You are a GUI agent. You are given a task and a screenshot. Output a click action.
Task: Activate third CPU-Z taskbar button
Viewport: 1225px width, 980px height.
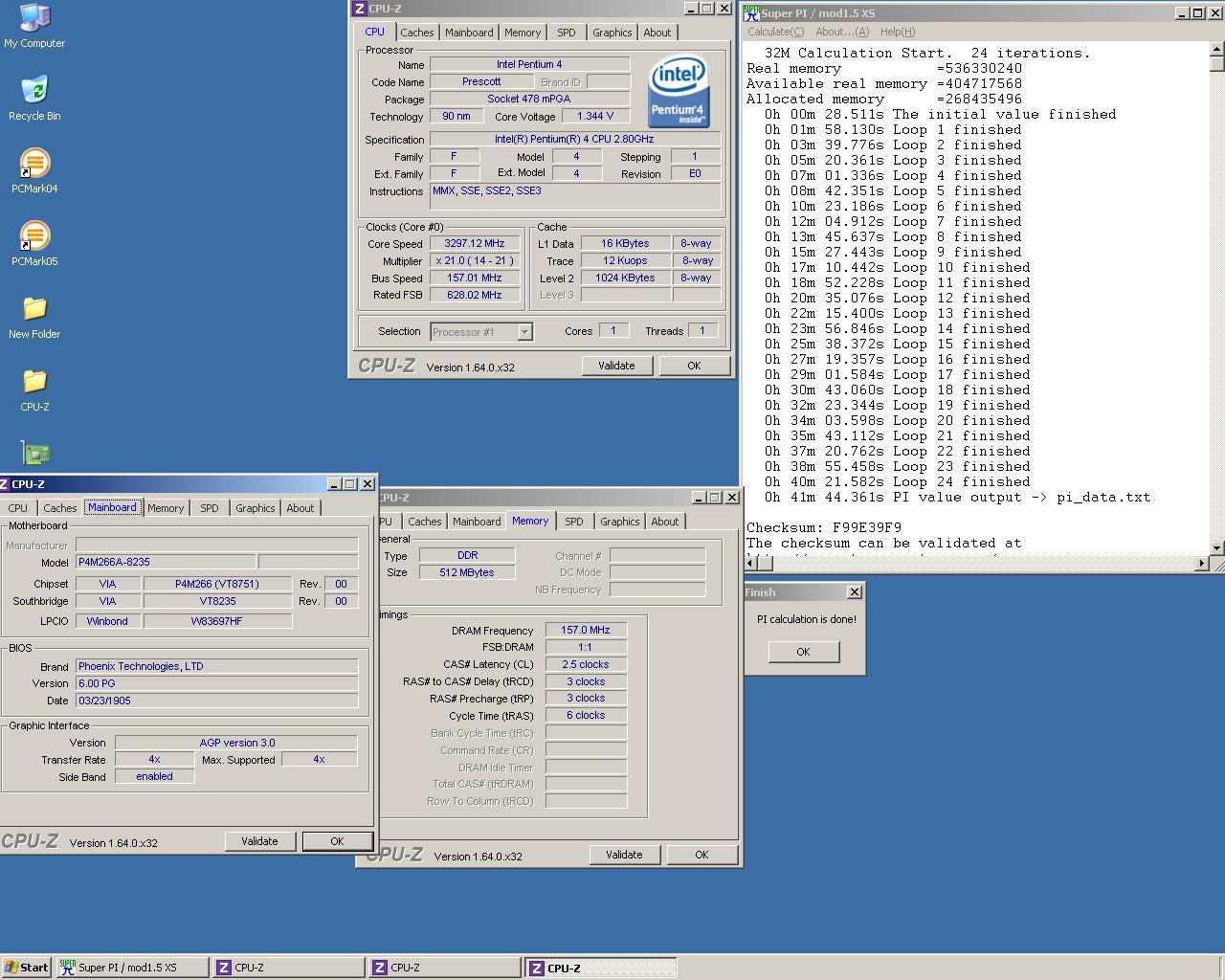(x=601, y=968)
